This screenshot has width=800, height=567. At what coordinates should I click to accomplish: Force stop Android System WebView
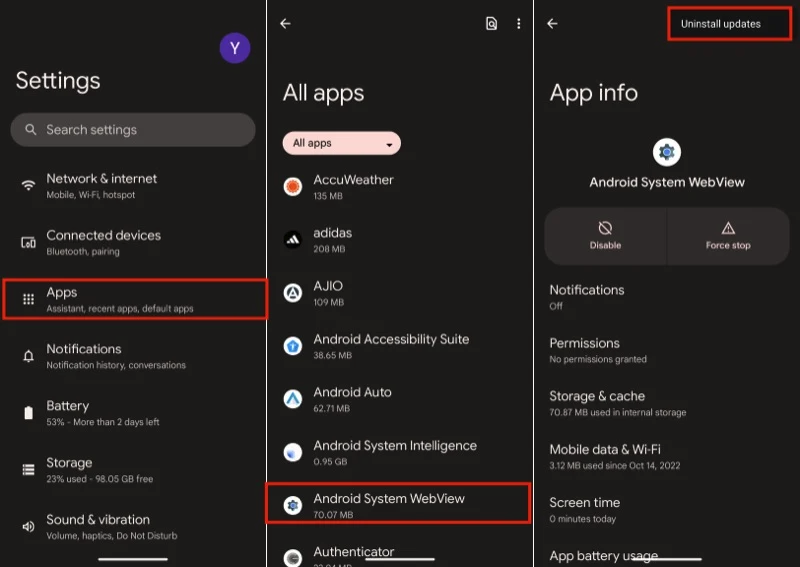tap(728, 236)
